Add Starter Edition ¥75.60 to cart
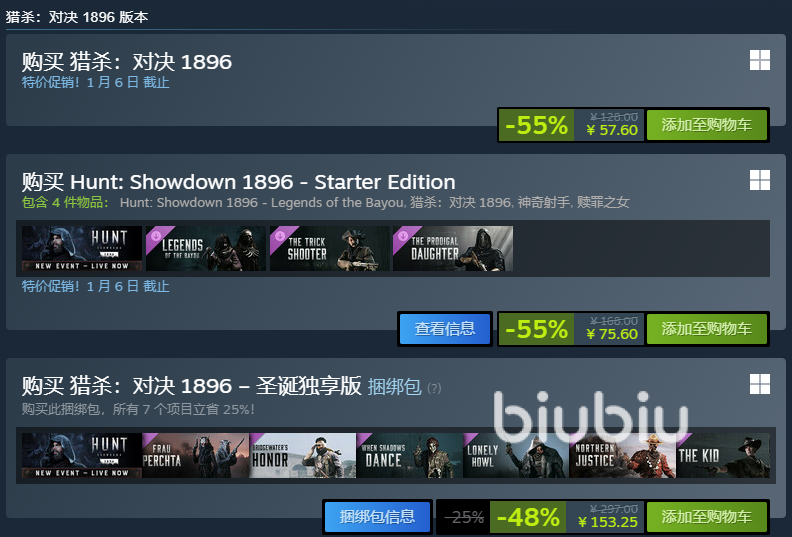 coord(707,329)
